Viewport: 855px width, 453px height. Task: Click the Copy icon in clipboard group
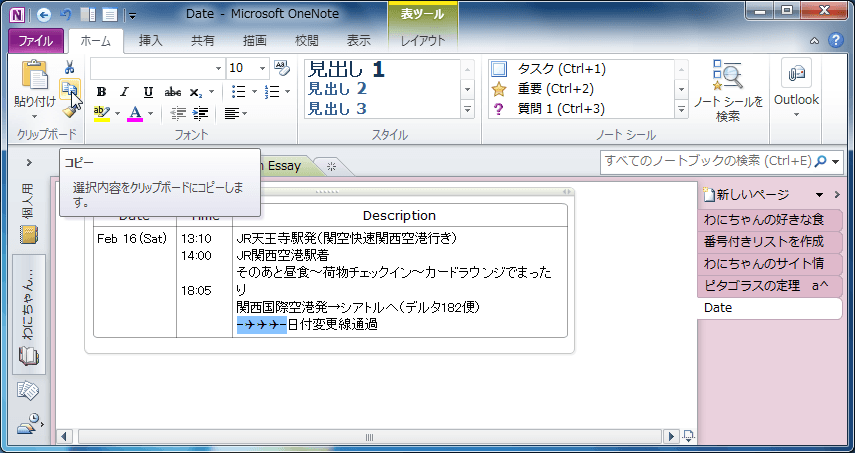tap(69, 90)
